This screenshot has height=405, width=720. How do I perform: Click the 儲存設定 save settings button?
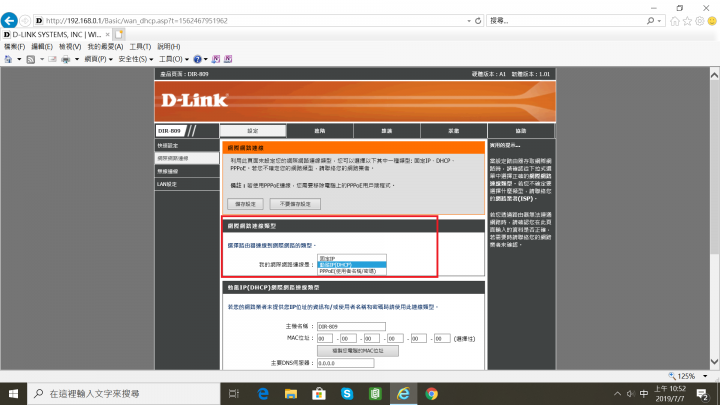tap(245, 204)
